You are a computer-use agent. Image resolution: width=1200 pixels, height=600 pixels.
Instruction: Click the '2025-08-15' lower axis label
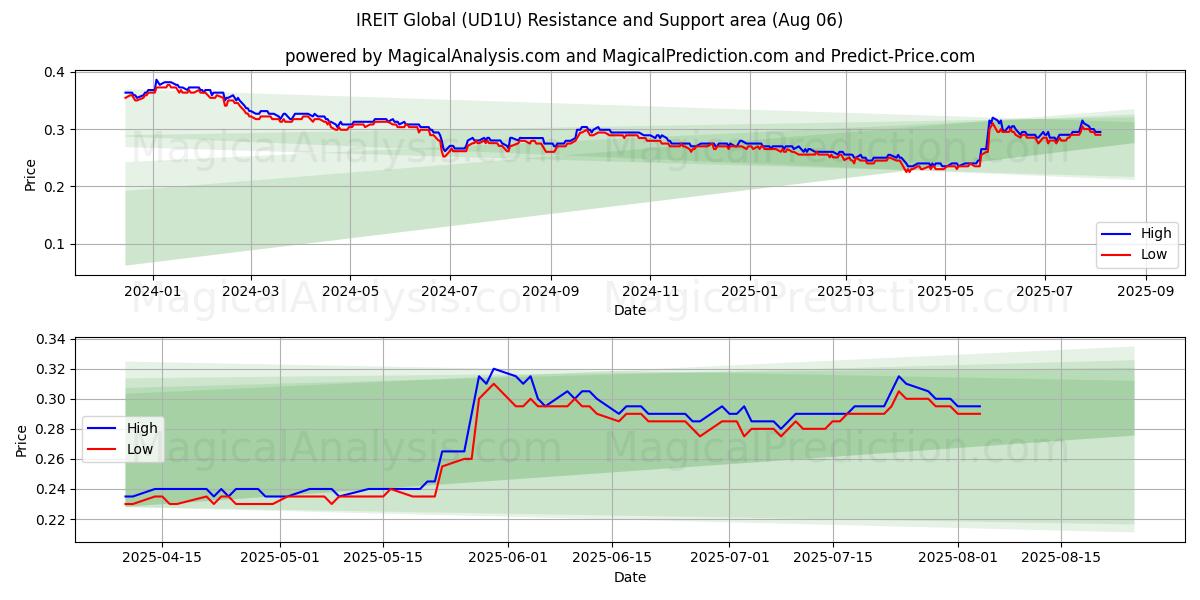pos(1060,558)
